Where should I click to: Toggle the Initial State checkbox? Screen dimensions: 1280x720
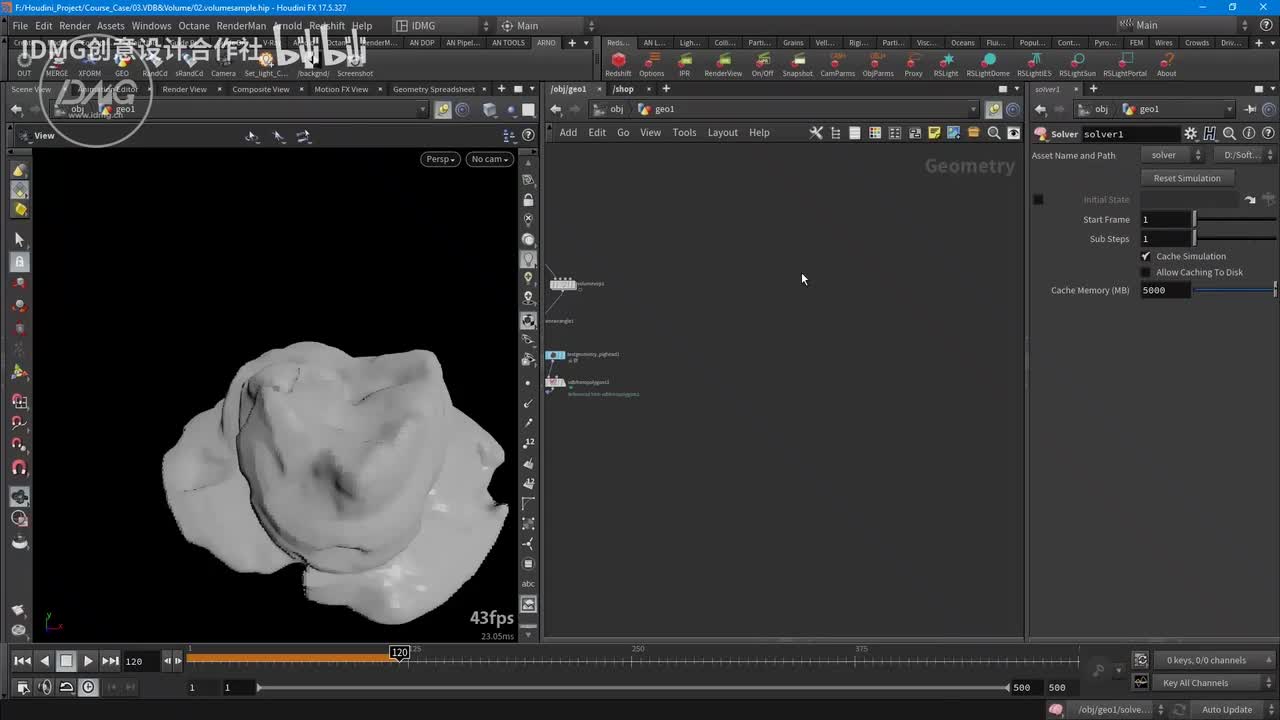click(x=1038, y=199)
